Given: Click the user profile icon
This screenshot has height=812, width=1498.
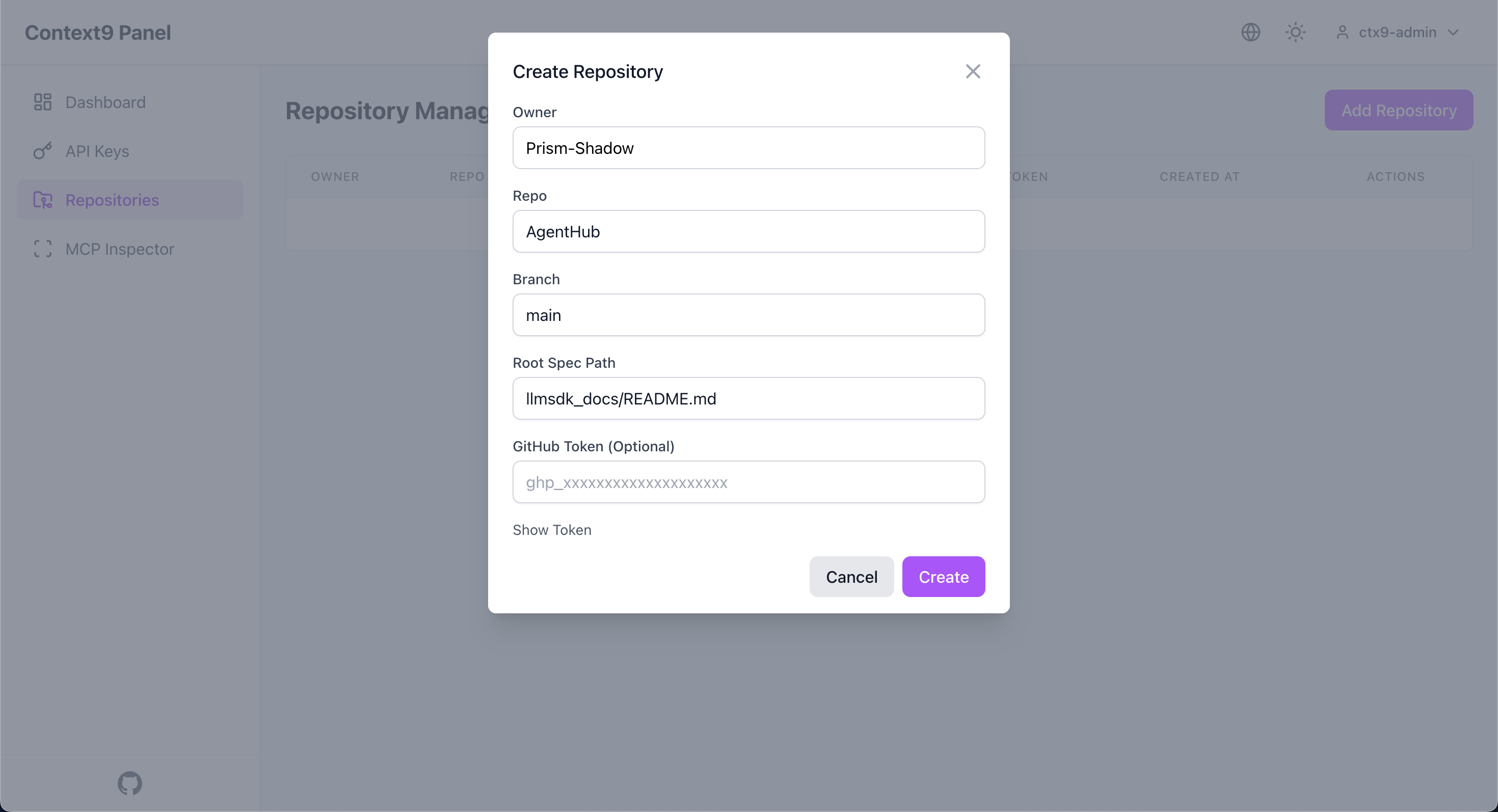Looking at the screenshot, I should point(1342,32).
